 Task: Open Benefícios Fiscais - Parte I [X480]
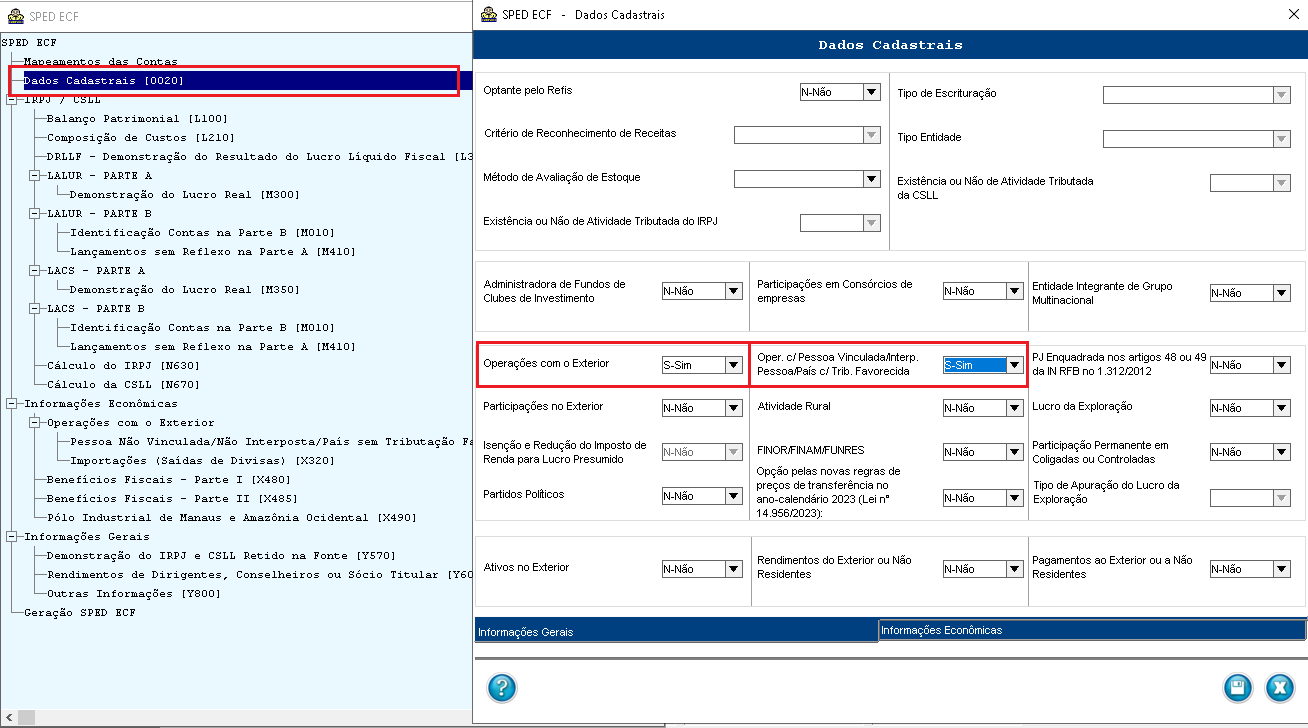tap(168, 479)
